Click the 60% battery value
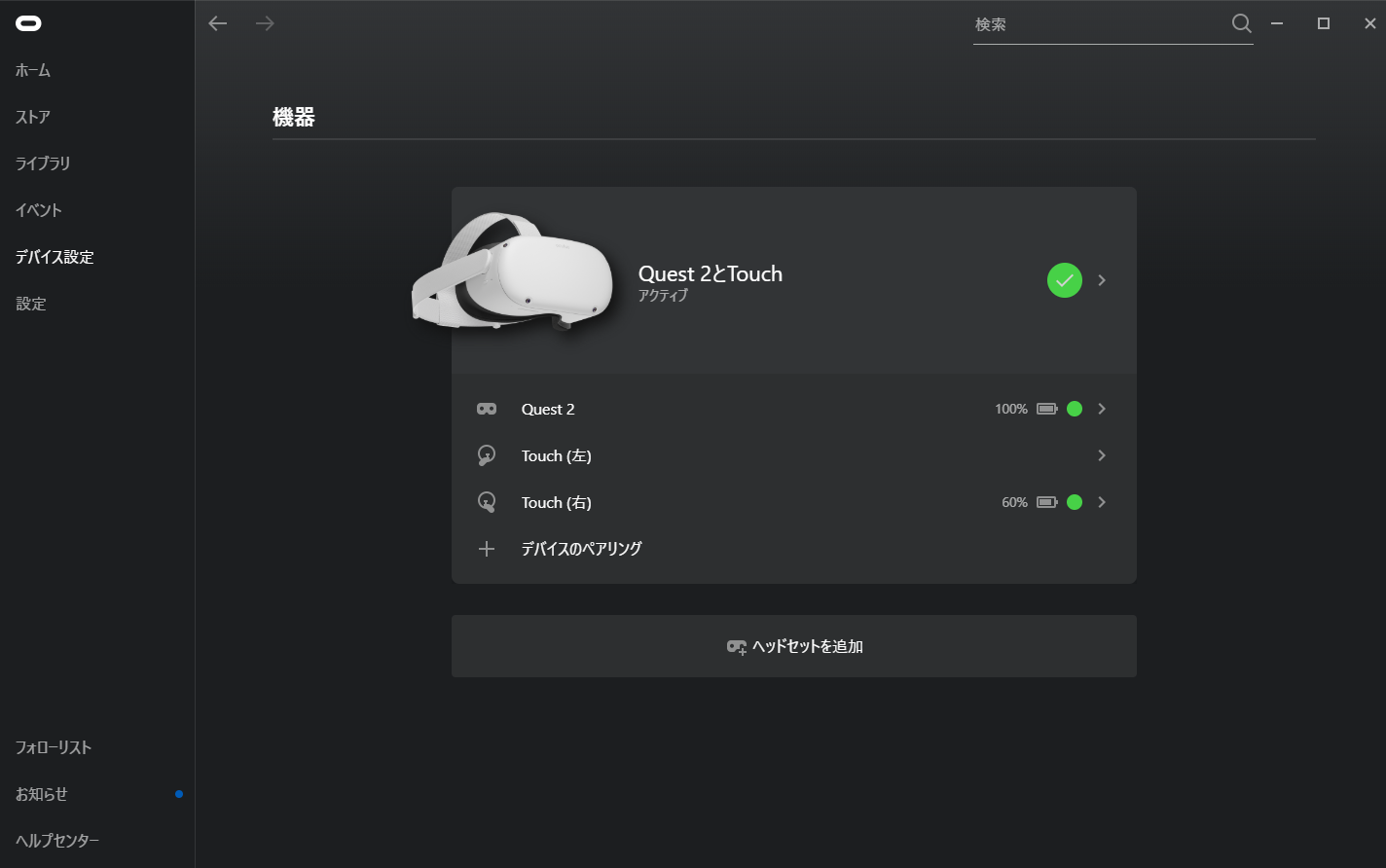 pyautogui.click(x=1014, y=502)
